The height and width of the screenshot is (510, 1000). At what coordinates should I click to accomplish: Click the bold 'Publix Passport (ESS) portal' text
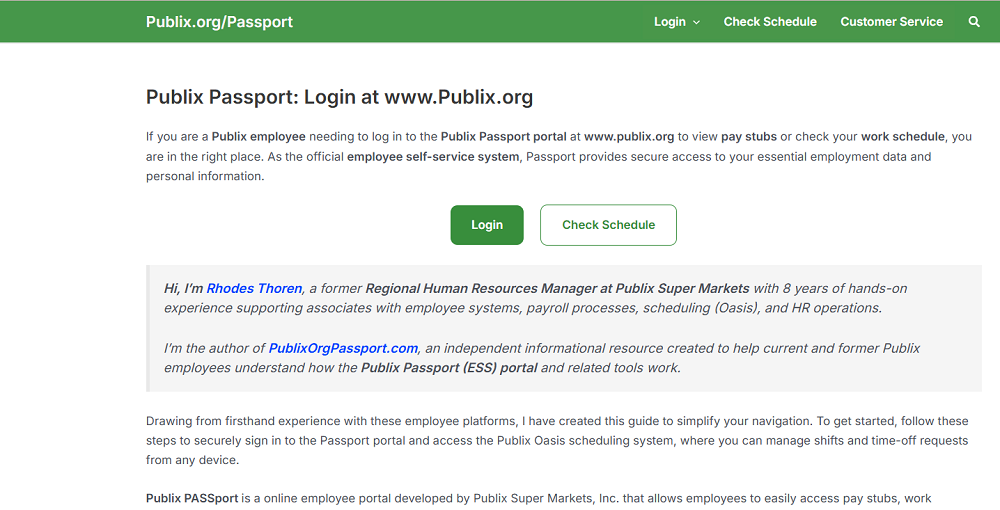pos(449,368)
